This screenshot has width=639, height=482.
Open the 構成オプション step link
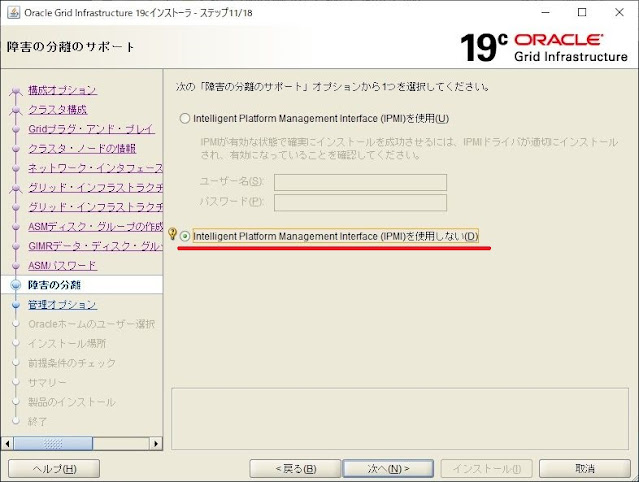[62, 90]
